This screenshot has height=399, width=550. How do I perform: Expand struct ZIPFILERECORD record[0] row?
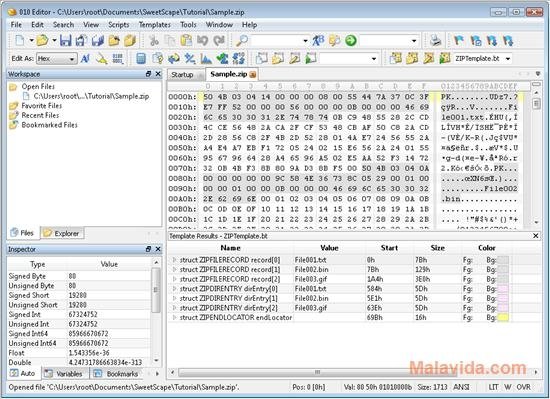[x=174, y=260]
